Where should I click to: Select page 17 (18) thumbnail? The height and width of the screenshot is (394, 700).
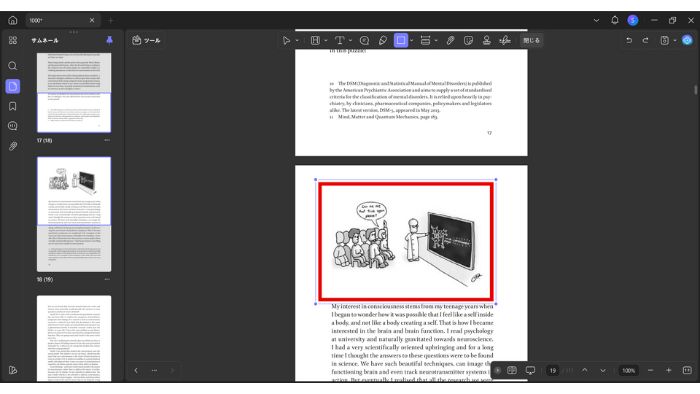click(x=74, y=93)
